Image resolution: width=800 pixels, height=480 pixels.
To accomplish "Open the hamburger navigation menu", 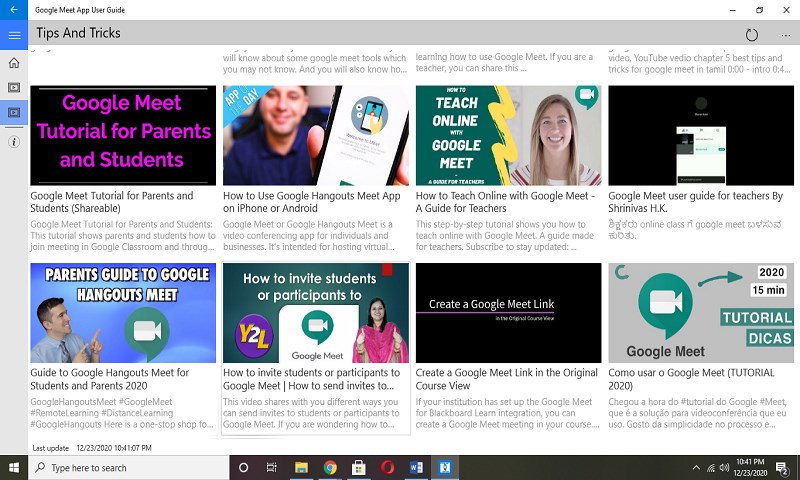I will [x=14, y=35].
